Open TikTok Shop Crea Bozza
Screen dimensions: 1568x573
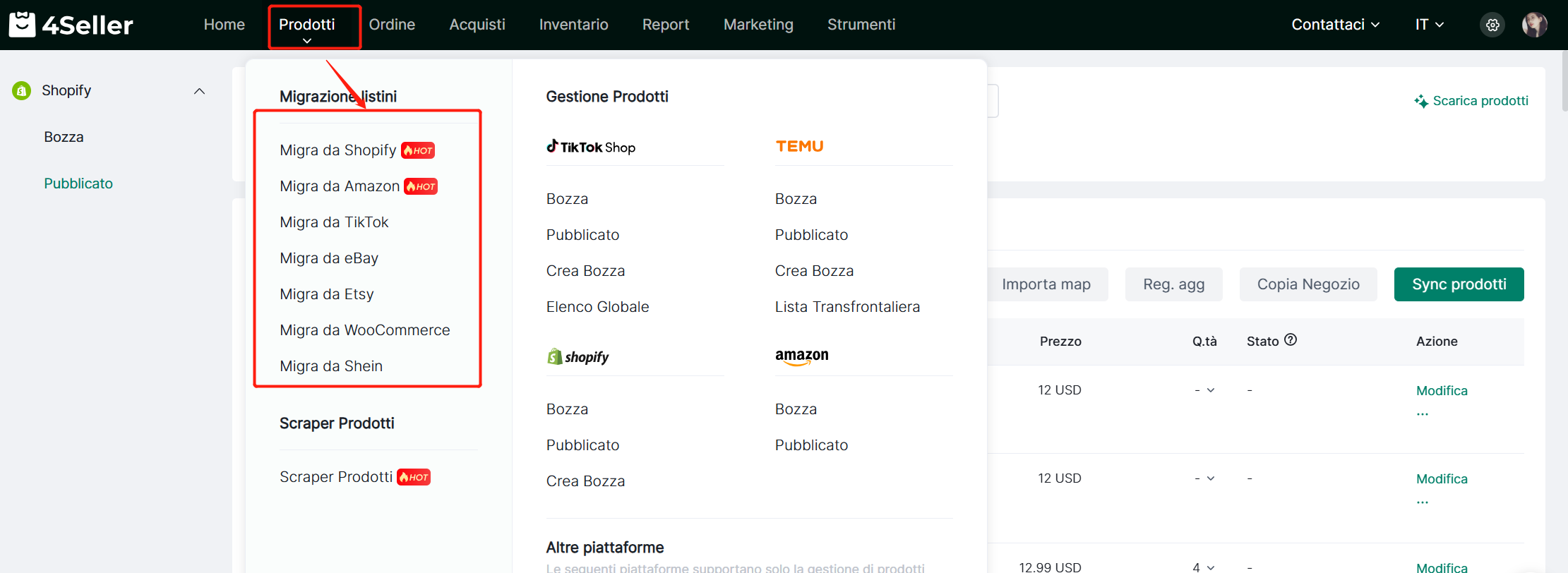pos(585,271)
